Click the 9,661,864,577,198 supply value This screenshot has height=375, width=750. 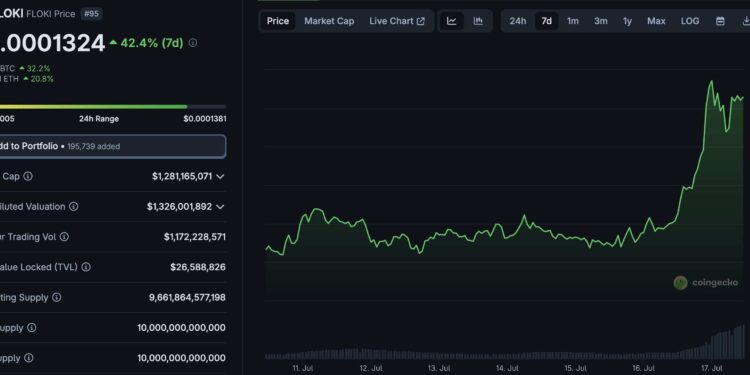tap(188, 298)
